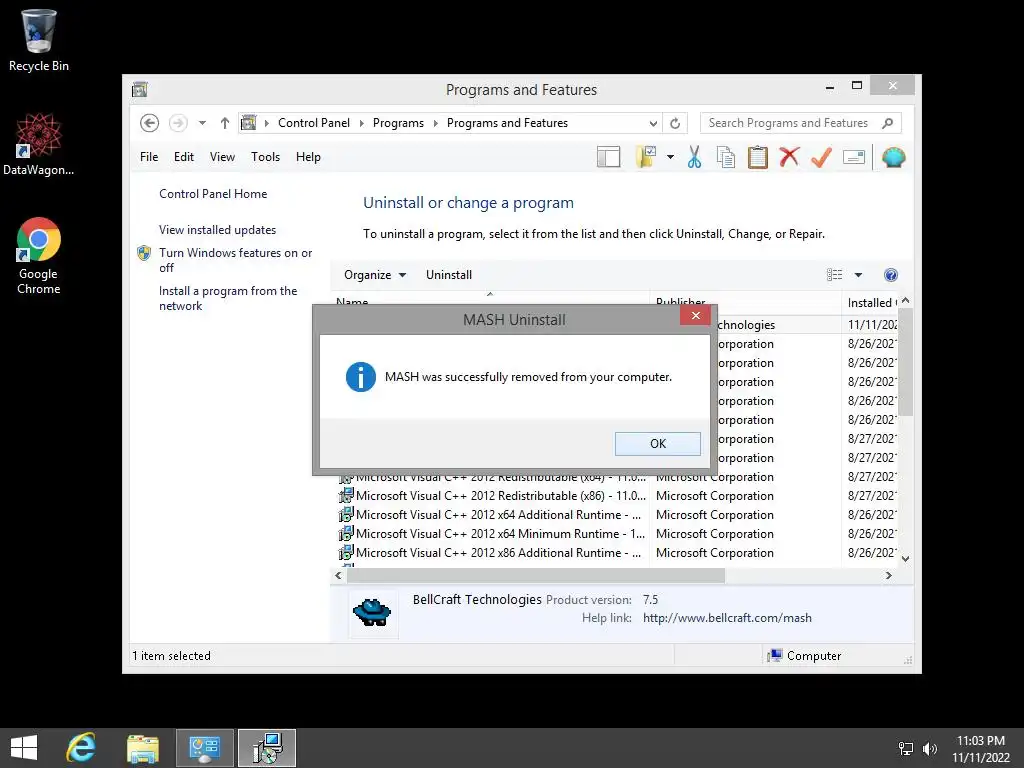Screen dimensions: 1024x768
Task: Click the Control Panel taskbar button
Action: pyautogui.click(x=205, y=748)
